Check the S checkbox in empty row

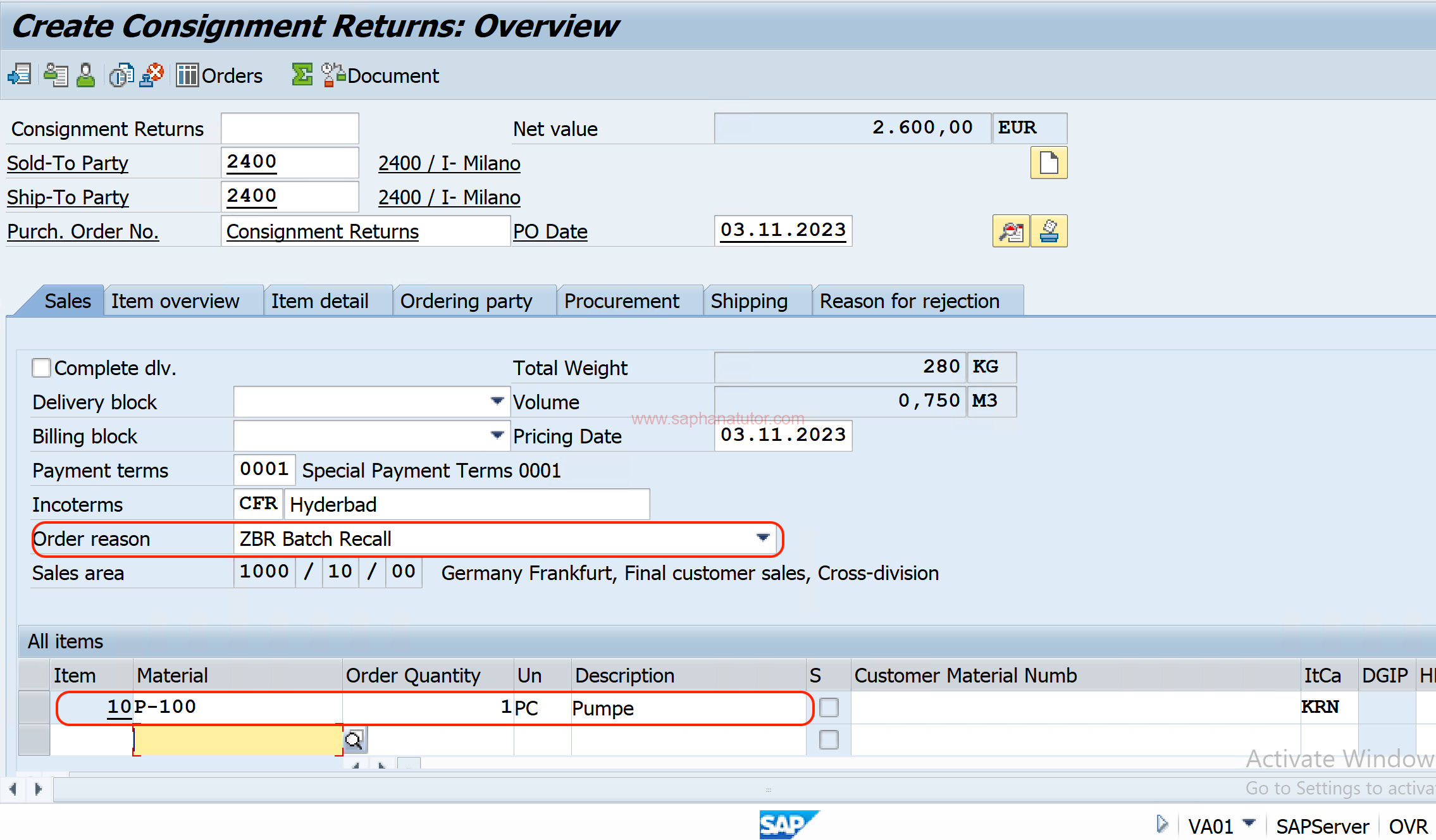(x=828, y=739)
